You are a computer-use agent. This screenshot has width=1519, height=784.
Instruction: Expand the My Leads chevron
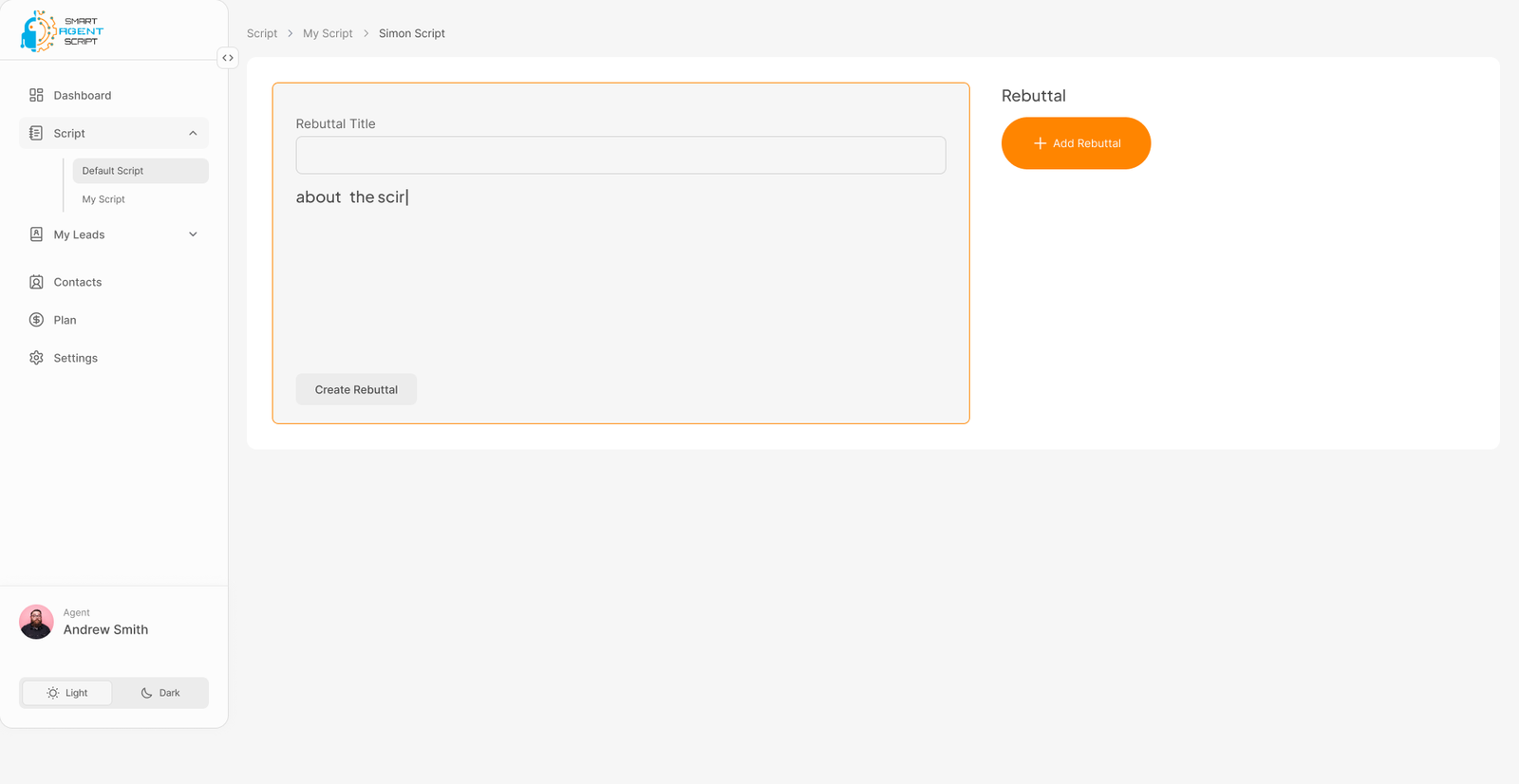pyautogui.click(x=193, y=234)
